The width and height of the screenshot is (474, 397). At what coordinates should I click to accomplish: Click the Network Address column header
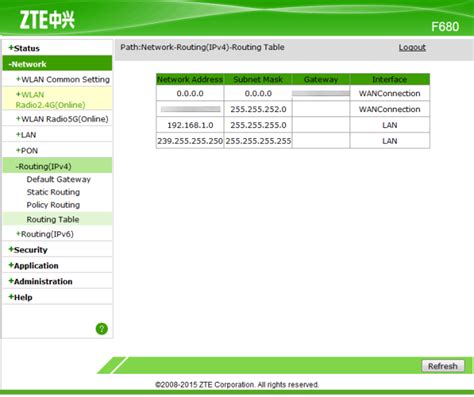tap(190, 79)
